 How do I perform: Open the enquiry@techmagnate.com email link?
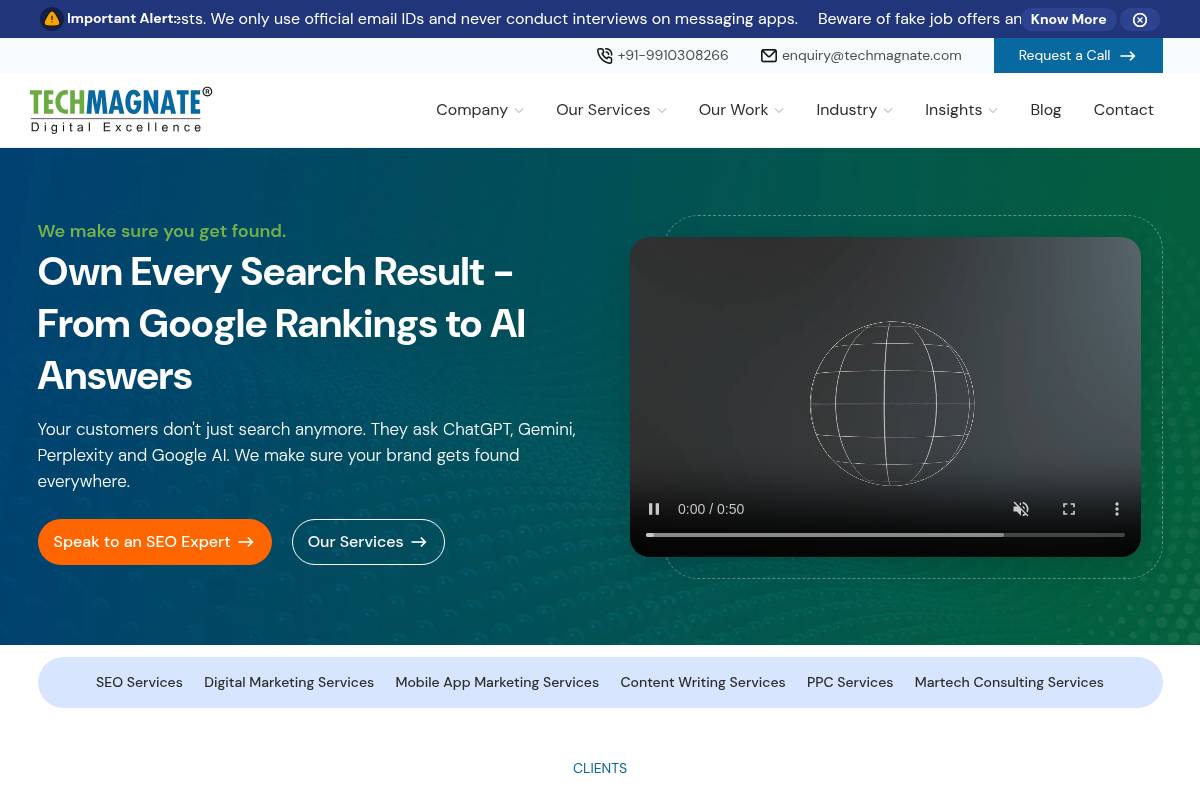click(872, 56)
